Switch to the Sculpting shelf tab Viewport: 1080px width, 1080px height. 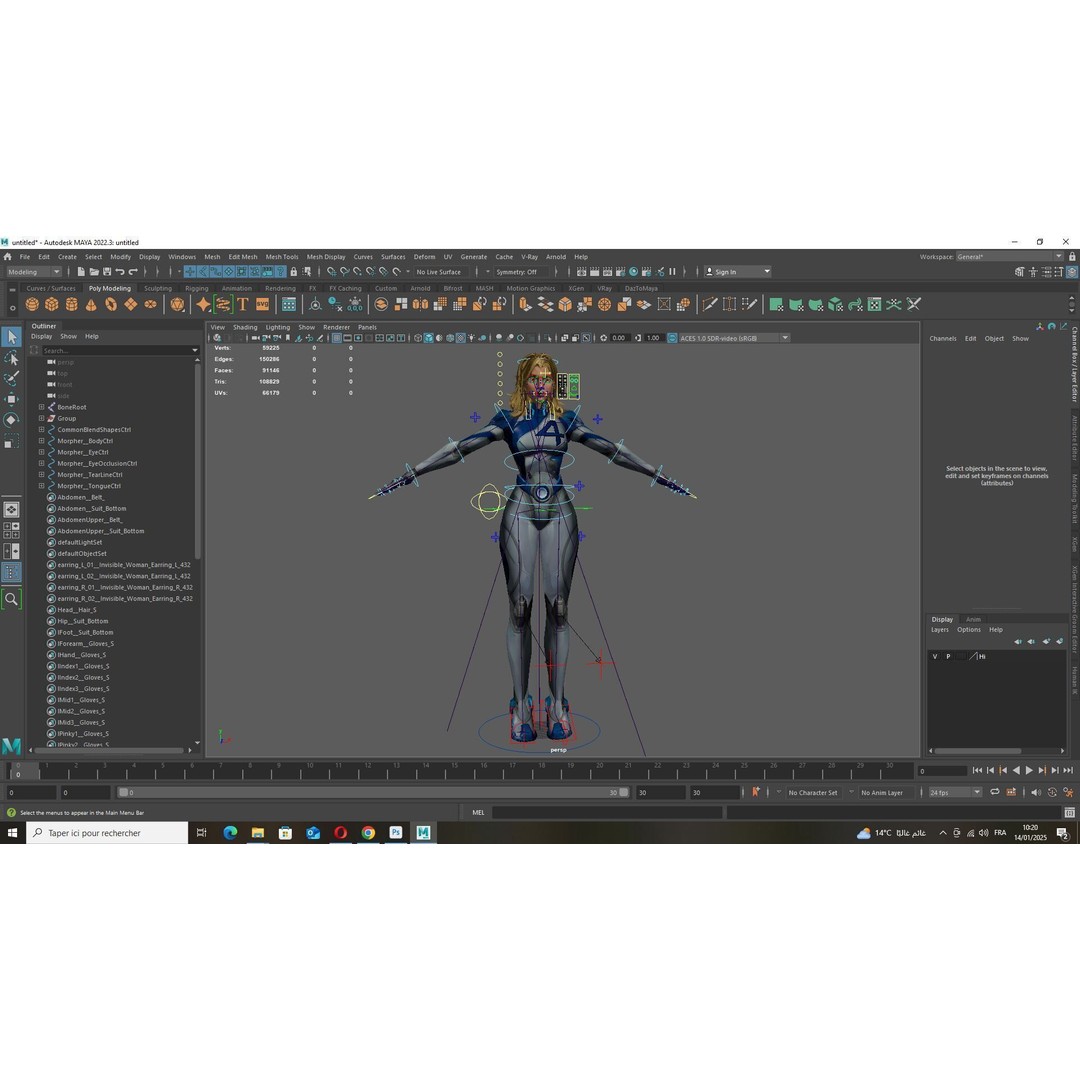[x=158, y=289]
